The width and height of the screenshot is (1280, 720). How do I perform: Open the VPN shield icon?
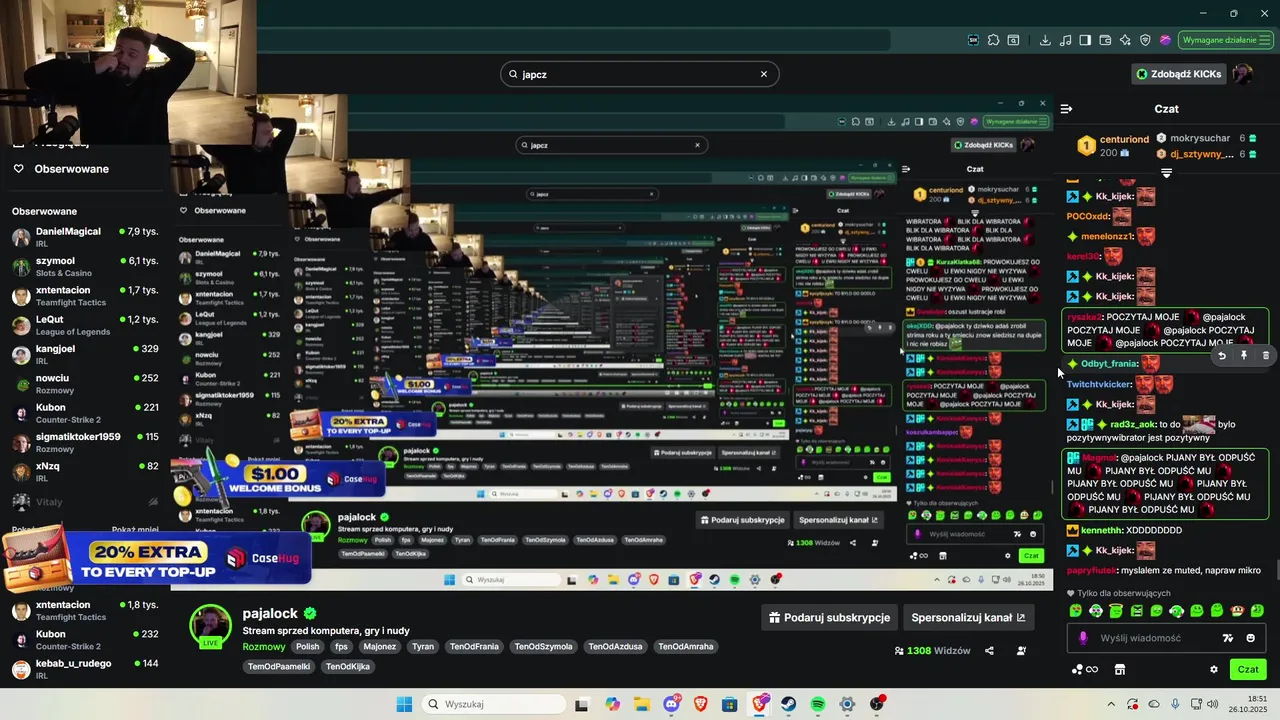(1145, 40)
